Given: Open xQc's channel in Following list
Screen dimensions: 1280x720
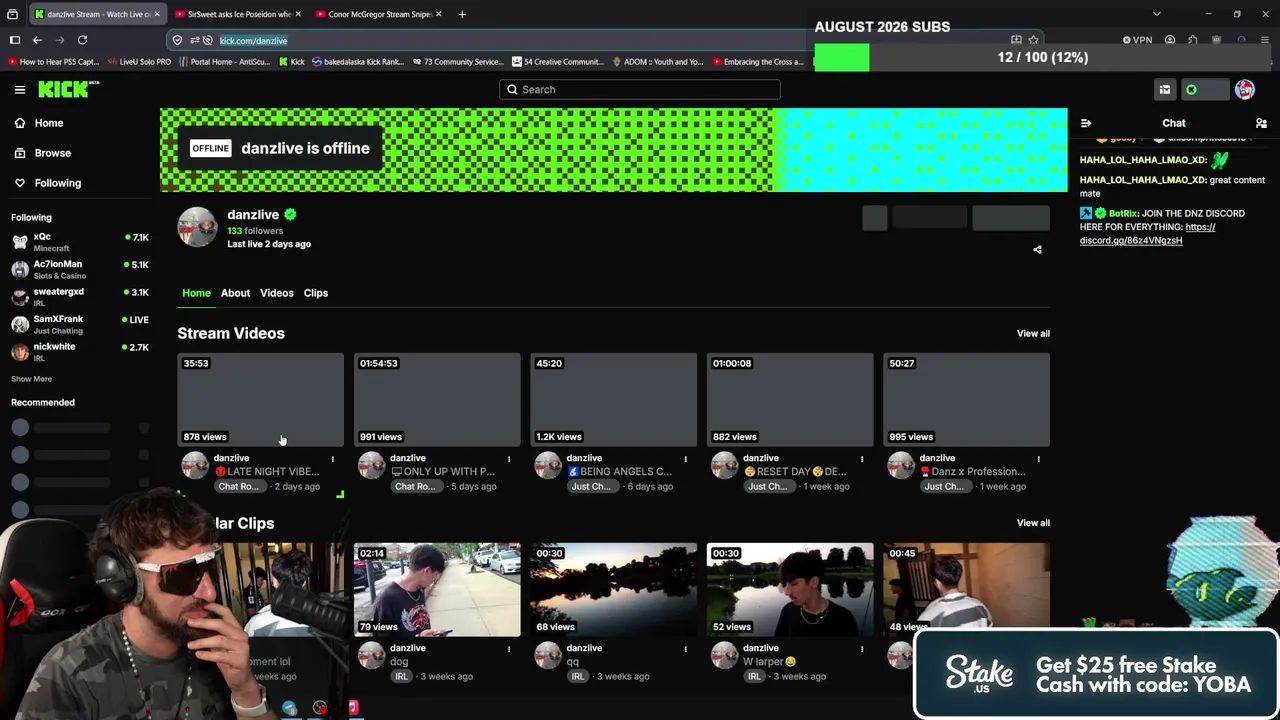Looking at the screenshot, I should point(80,242).
